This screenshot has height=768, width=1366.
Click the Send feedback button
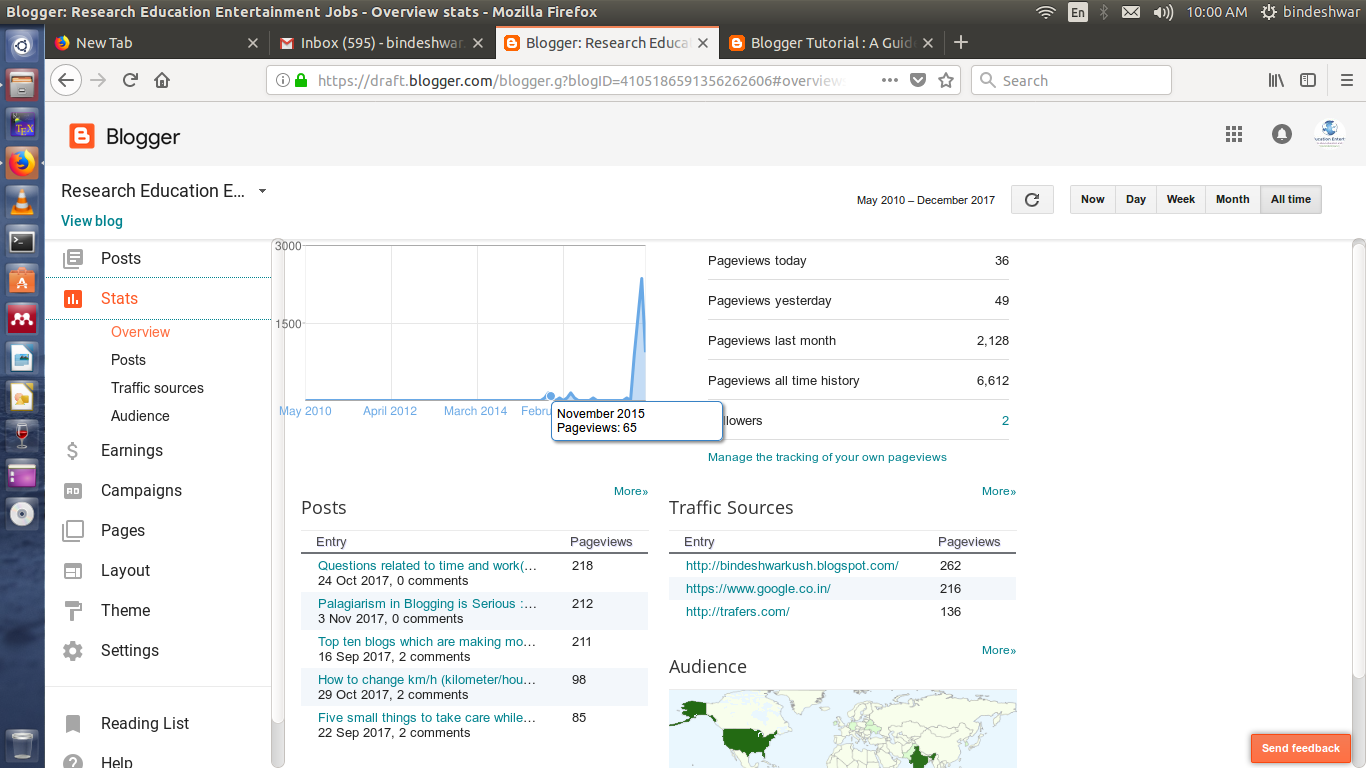(x=1301, y=748)
